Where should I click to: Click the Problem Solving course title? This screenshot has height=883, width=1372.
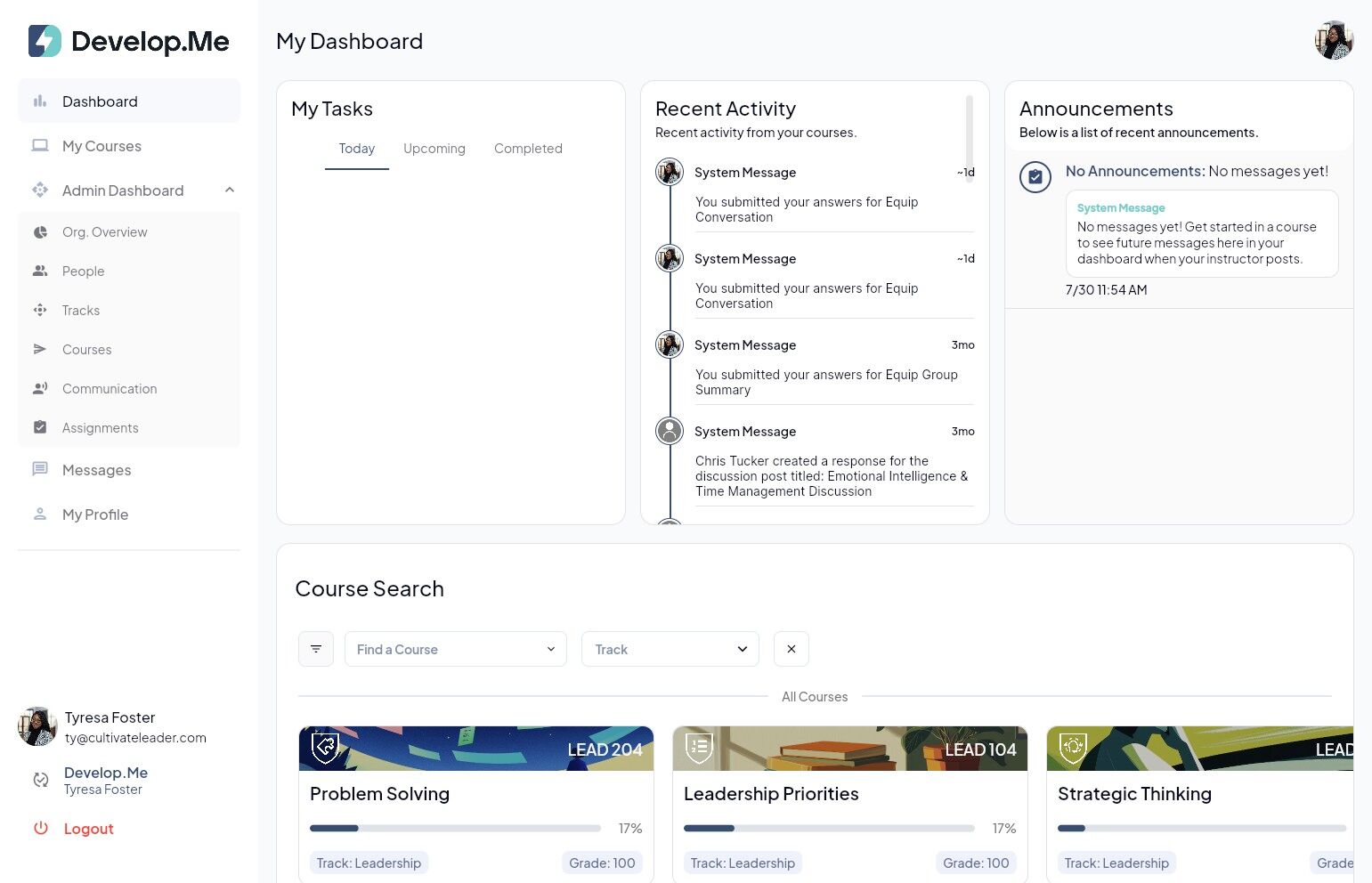click(x=380, y=794)
